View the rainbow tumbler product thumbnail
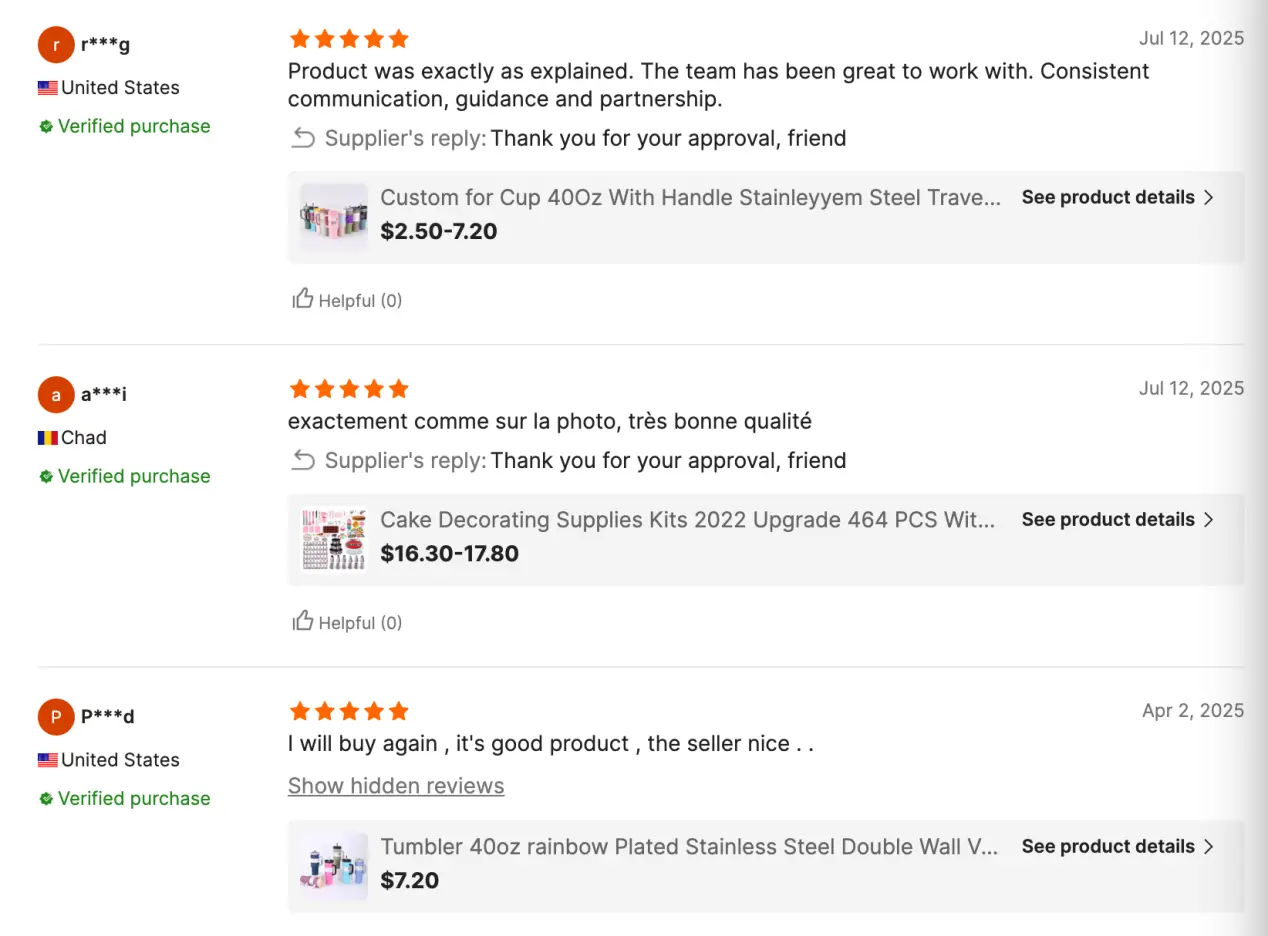 click(x=334, y=866)
